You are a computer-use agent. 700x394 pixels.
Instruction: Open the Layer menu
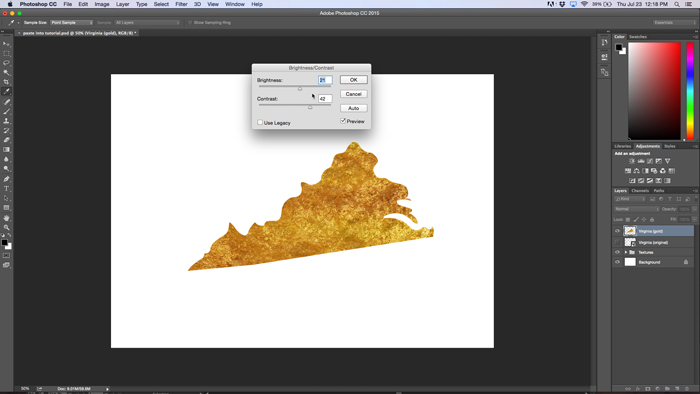[122, 4]
